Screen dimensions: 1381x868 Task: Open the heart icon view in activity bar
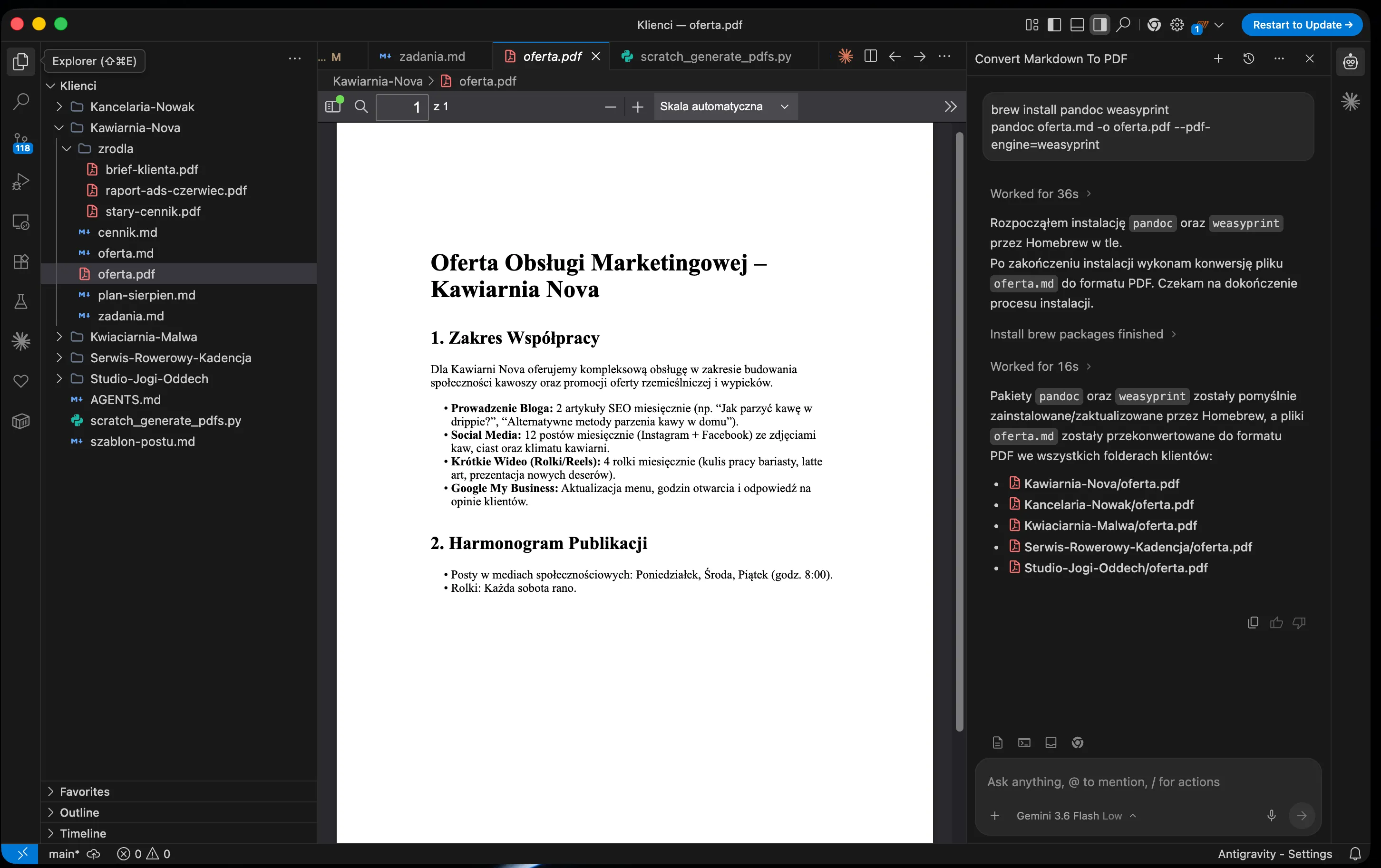coord(20,381)
